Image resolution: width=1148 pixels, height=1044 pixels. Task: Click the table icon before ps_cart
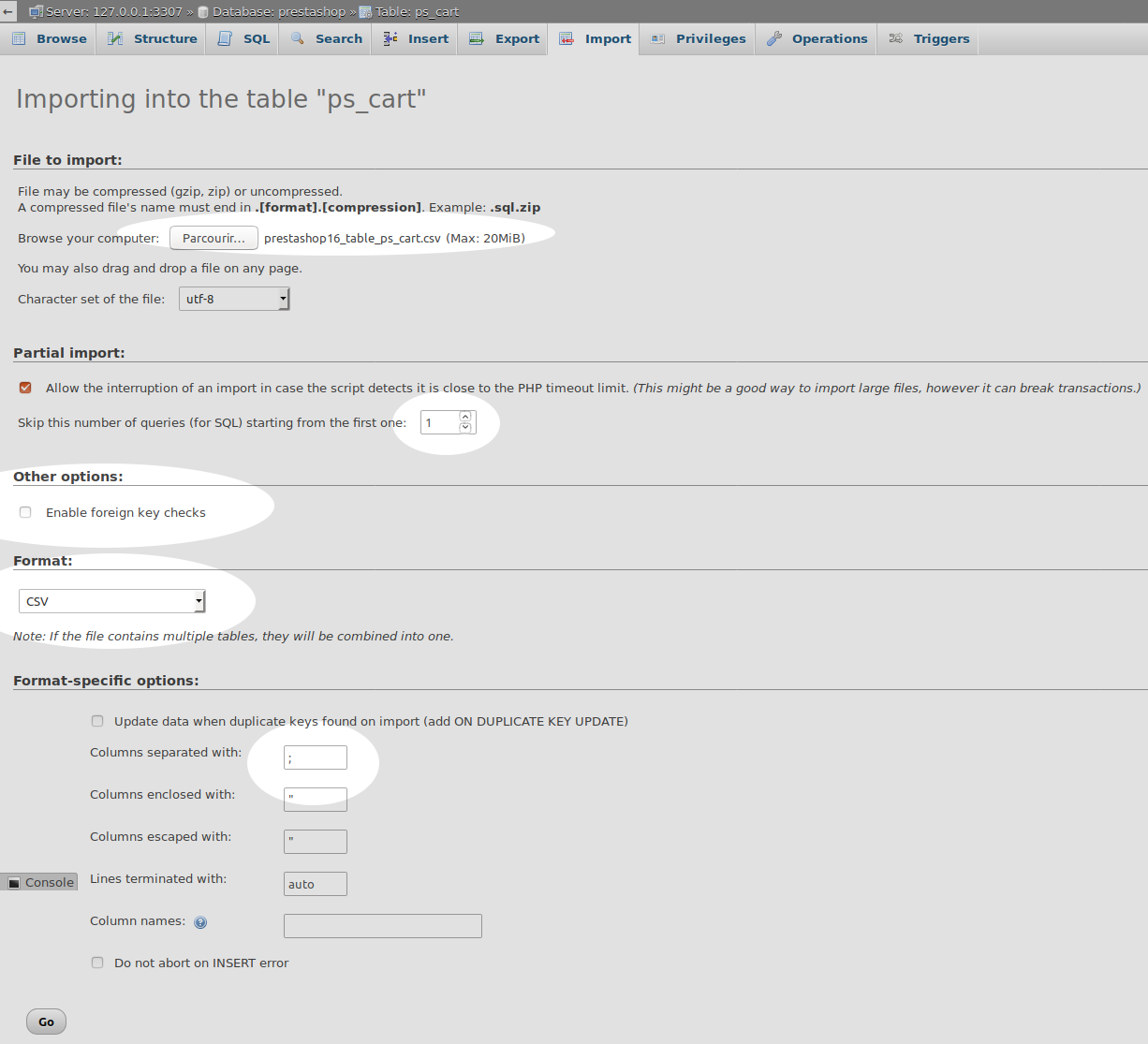pos(366,12)
